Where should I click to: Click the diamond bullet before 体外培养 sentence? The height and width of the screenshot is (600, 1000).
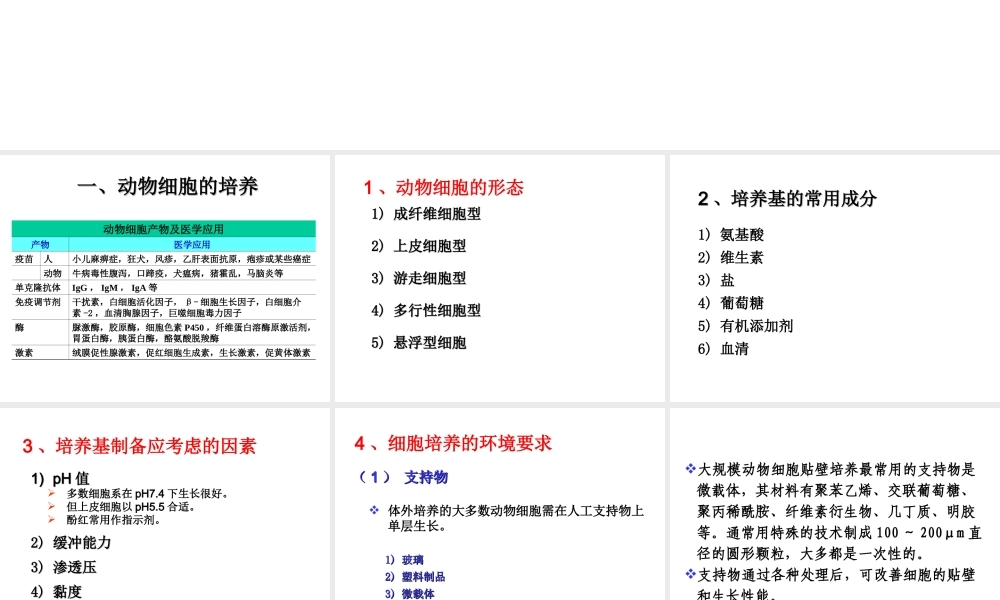coord(372,510)
